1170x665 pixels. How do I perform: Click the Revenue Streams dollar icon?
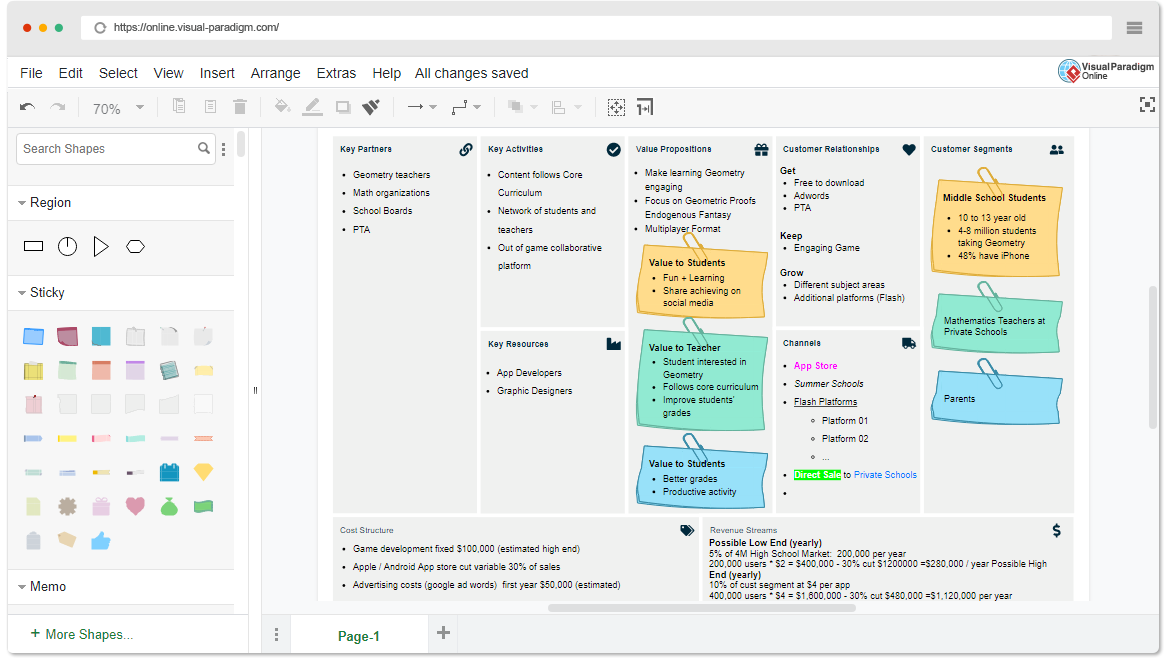click(x=1057, y=531)
